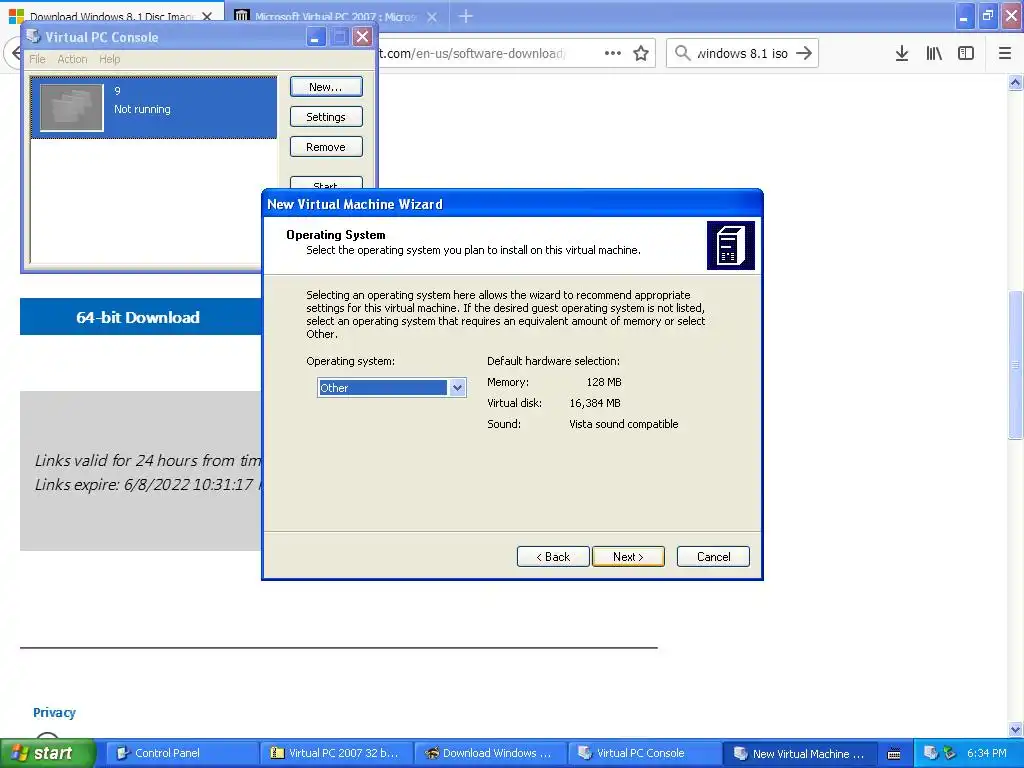
Task: Click the wizard server icon image
Action: click(x=731, y=246)
